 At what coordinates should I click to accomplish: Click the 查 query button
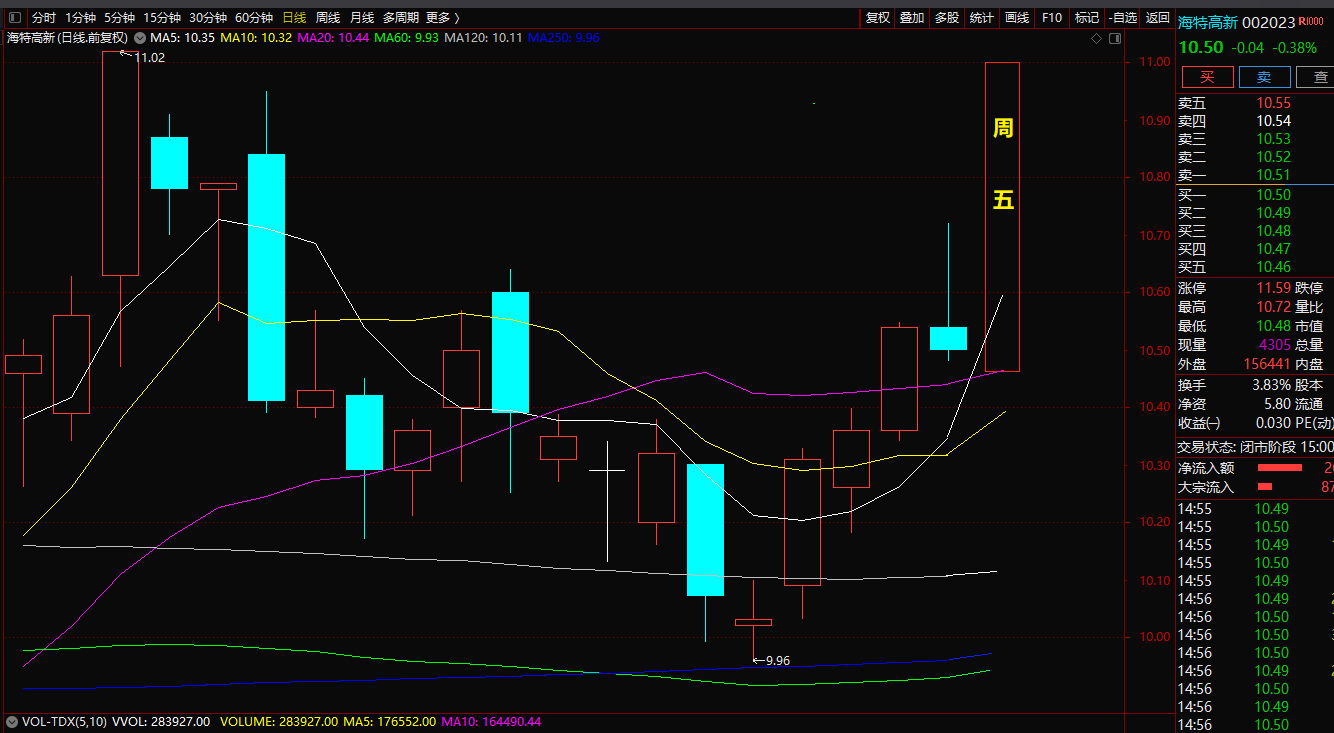1316,77
